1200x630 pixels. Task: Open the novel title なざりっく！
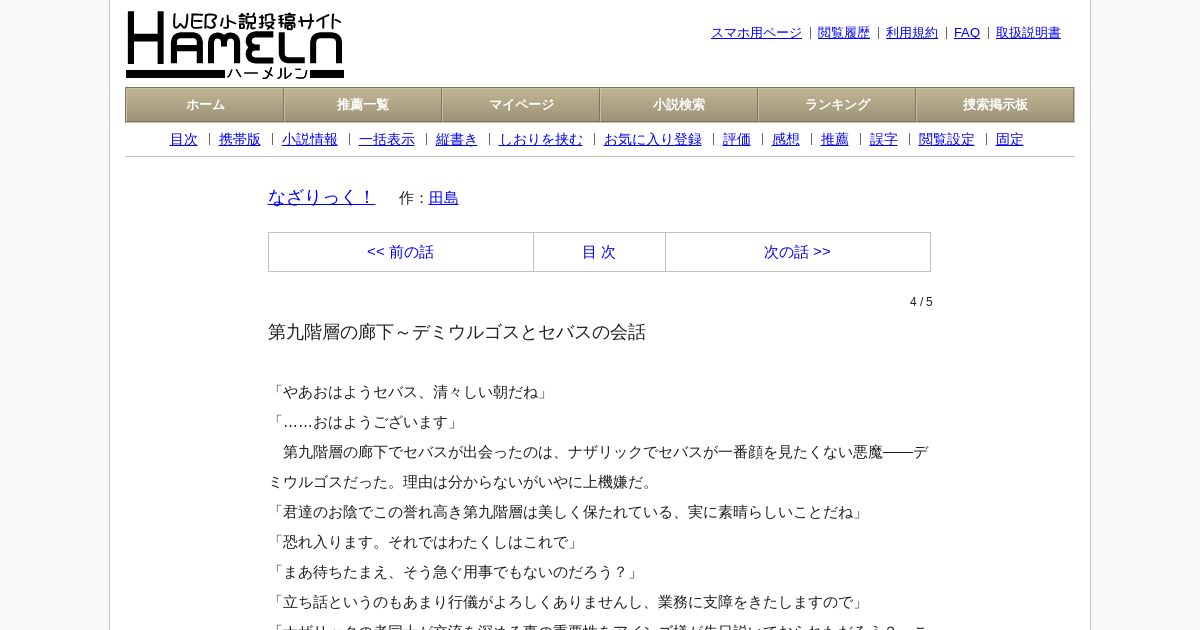[x=321, y=197]
